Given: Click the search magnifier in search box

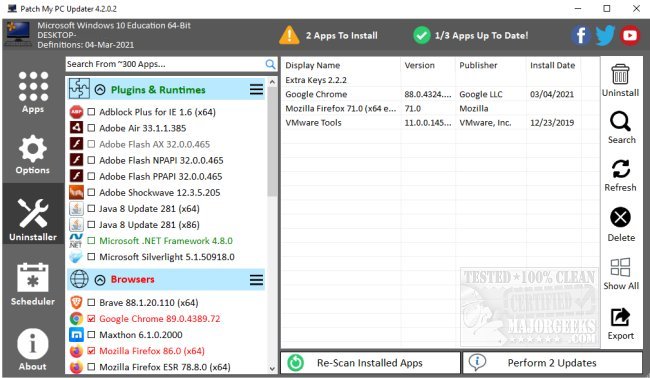Looking at the screenshot, I should point(270,64).
